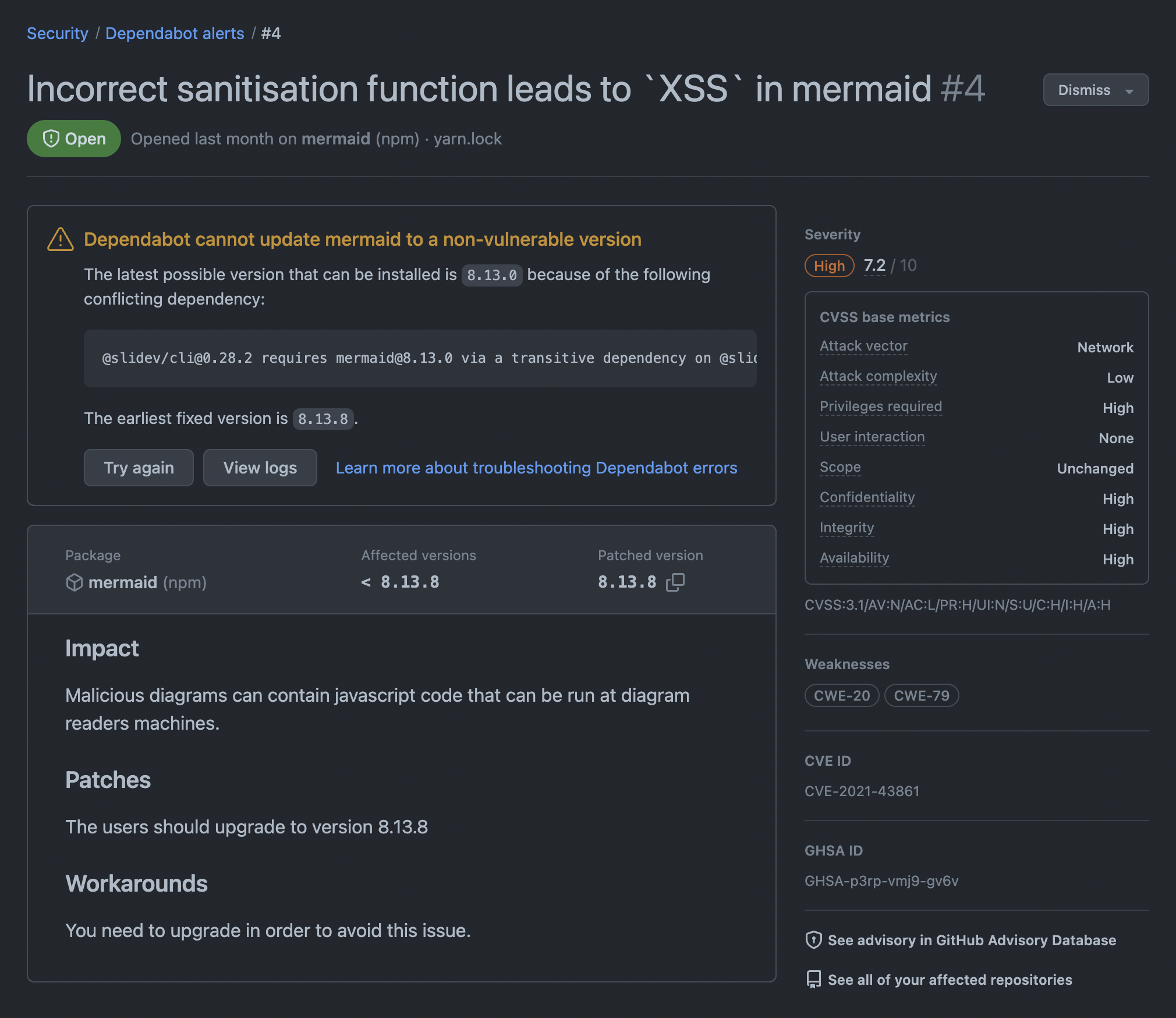The image size is (1176, 1018).
Task: Click the CVE-2021-43861 identifier
Action: (862, 791)
